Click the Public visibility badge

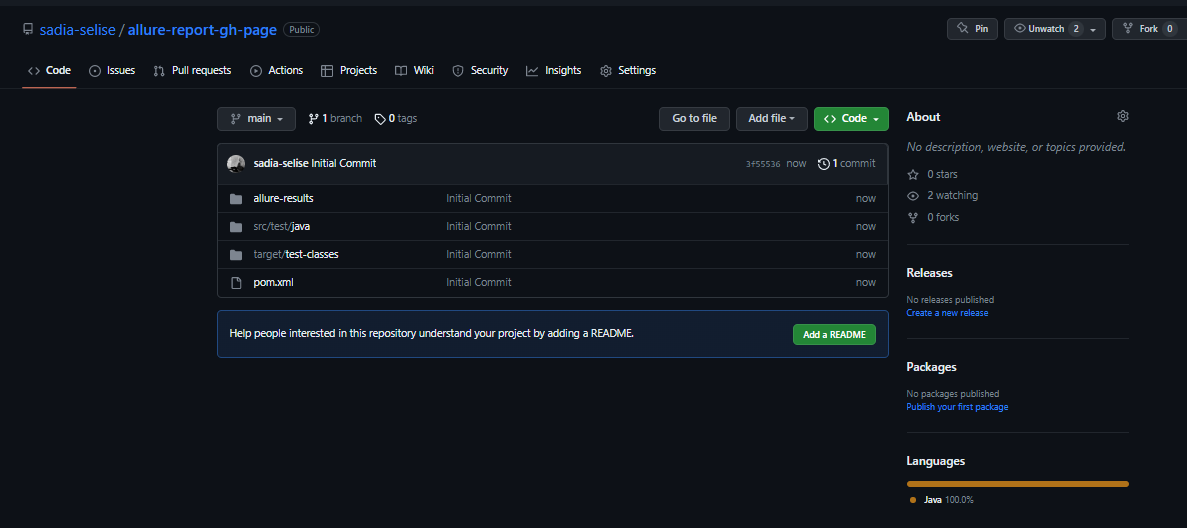301,30
